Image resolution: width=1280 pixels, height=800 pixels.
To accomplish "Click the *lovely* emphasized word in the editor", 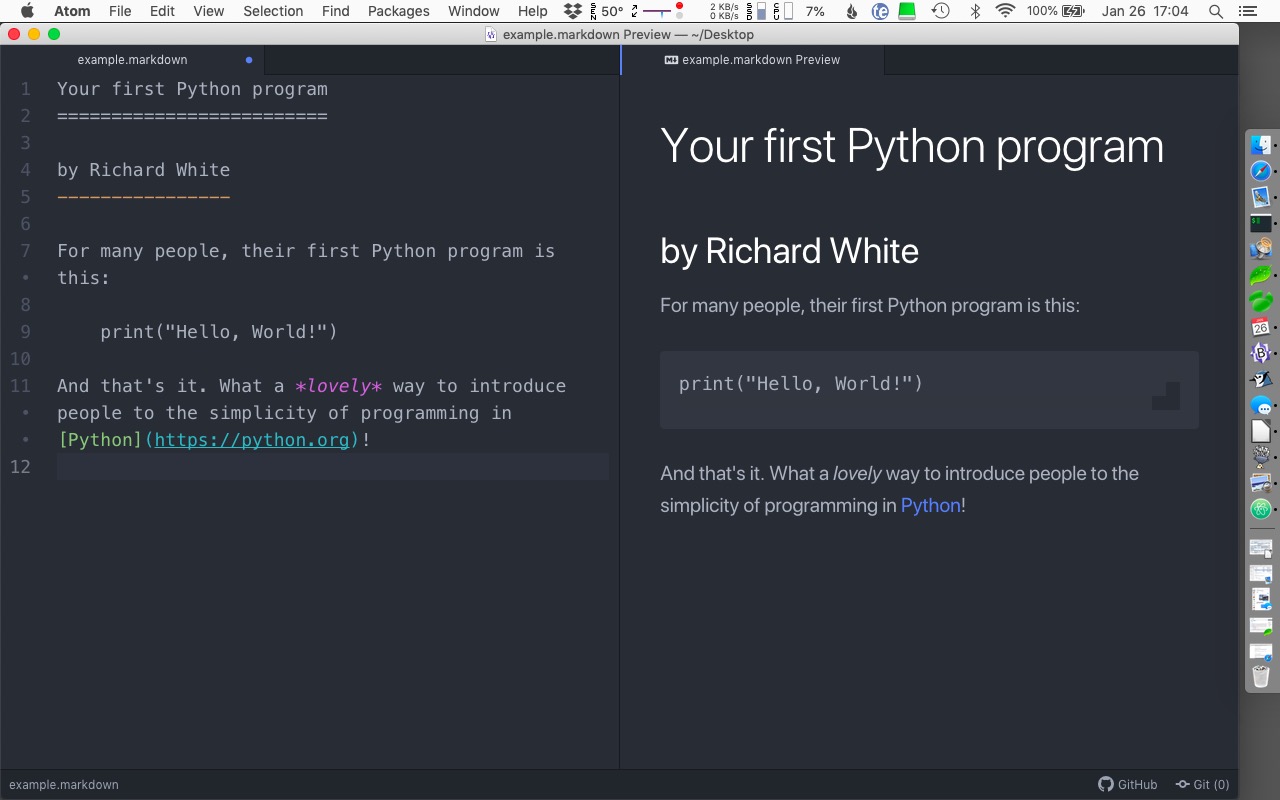I will pos(339,386).
